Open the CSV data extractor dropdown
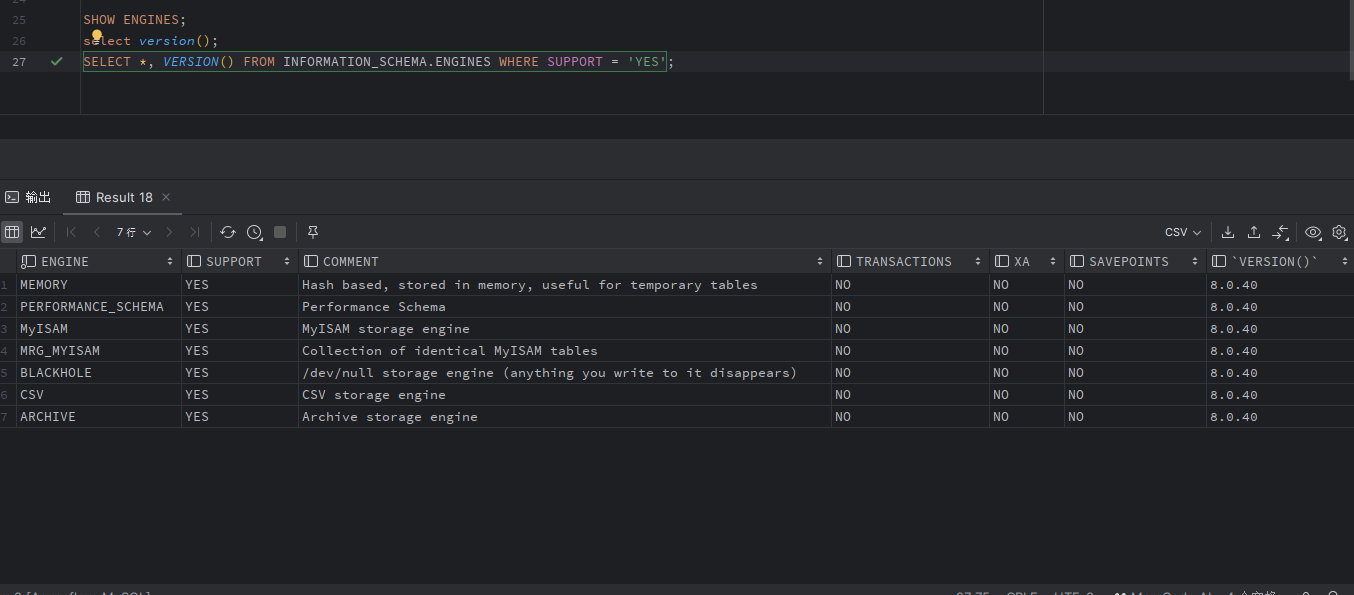Screen dimensions: 1354x595 (1183, 232)
